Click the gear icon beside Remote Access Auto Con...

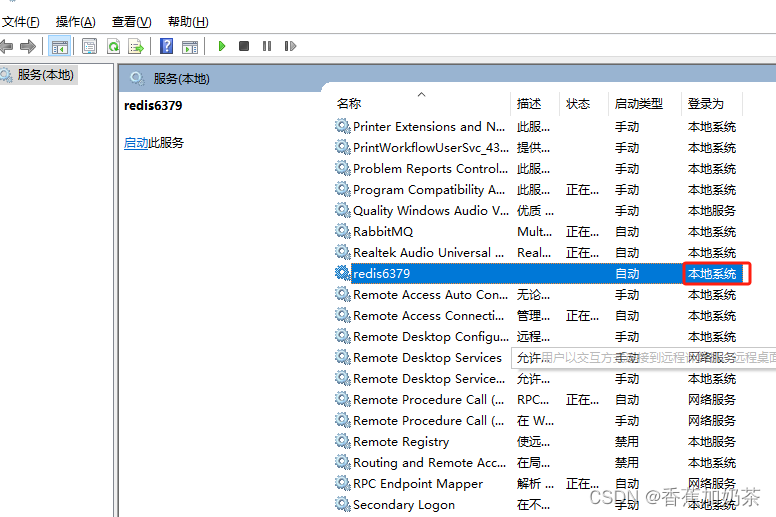coord(342,294)
